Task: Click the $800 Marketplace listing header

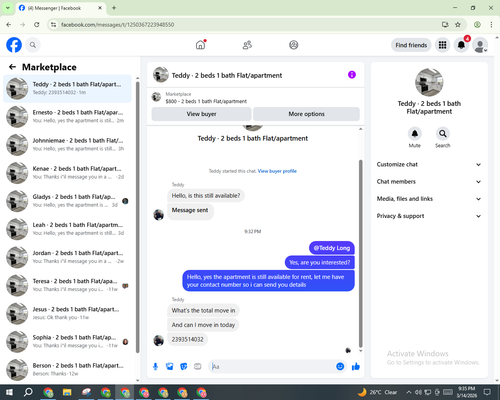Action: 255,97
